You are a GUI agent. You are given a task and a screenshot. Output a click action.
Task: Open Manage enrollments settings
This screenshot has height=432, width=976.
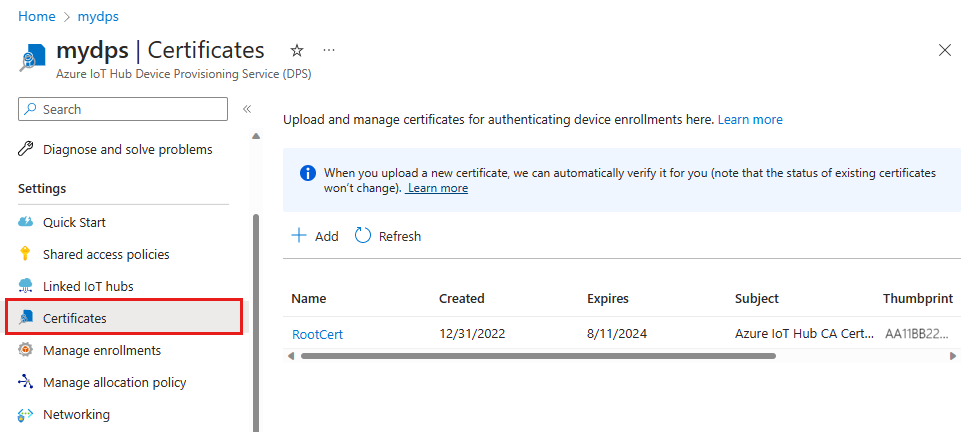102,350
